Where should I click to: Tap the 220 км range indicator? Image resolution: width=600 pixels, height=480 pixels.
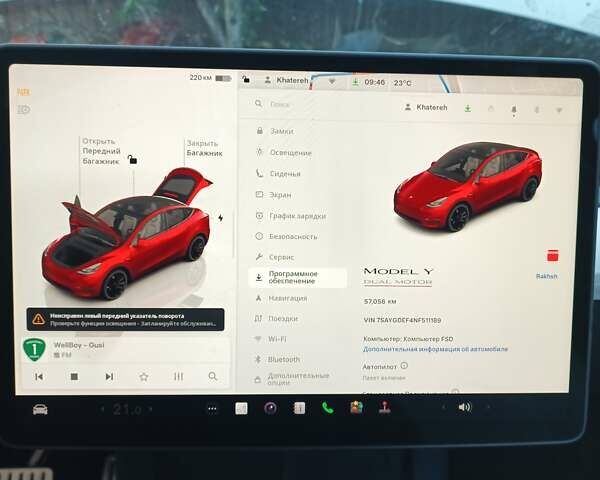[x=210, y=78]
